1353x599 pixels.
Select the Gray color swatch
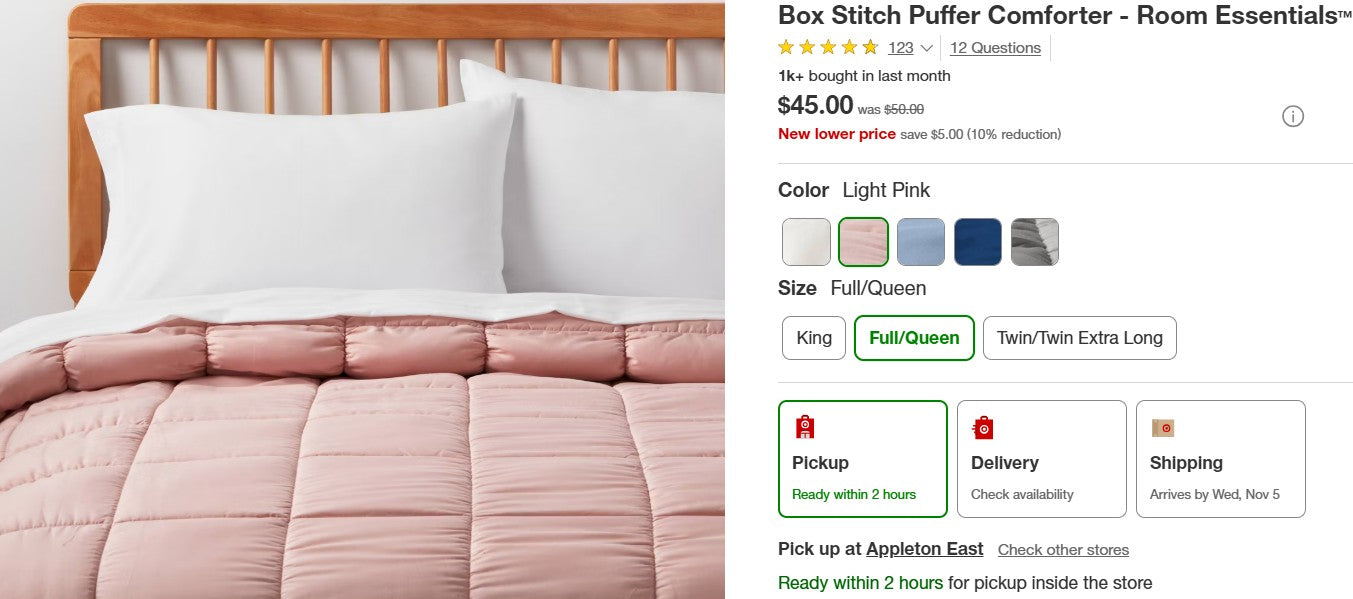click(1034, 241)
